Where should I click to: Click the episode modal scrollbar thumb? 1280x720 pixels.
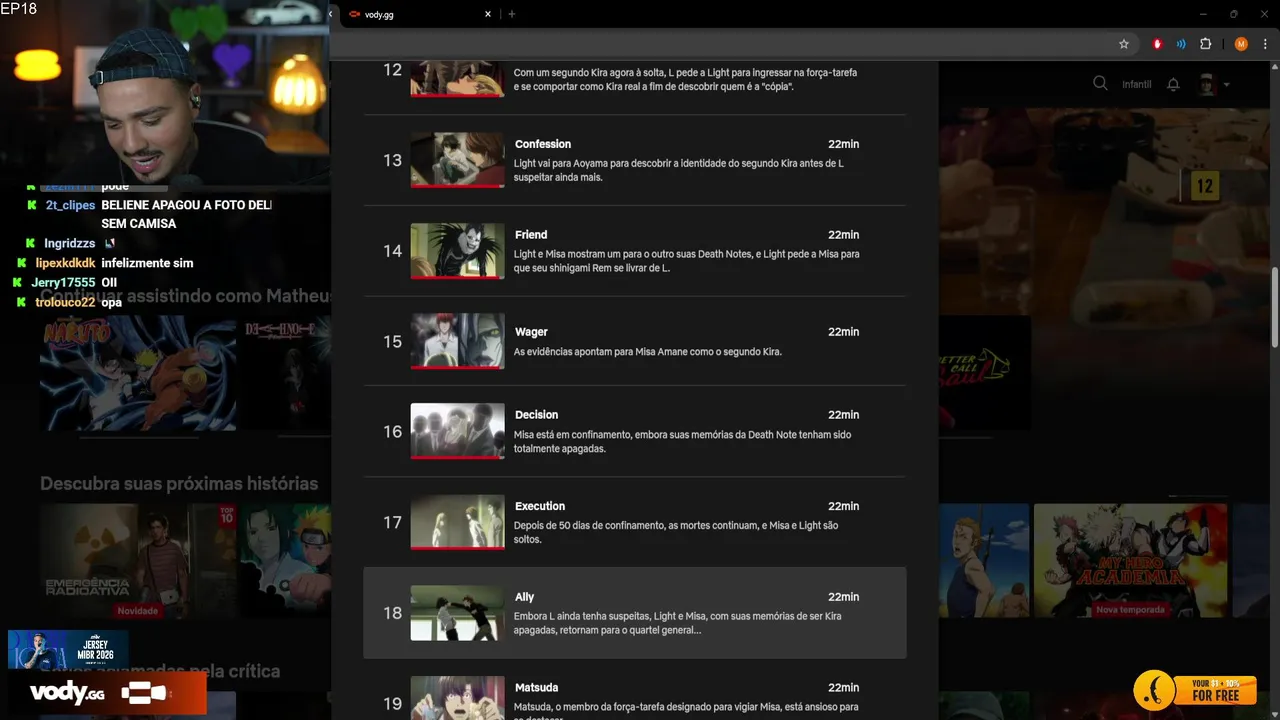[x=1275, y=308]
